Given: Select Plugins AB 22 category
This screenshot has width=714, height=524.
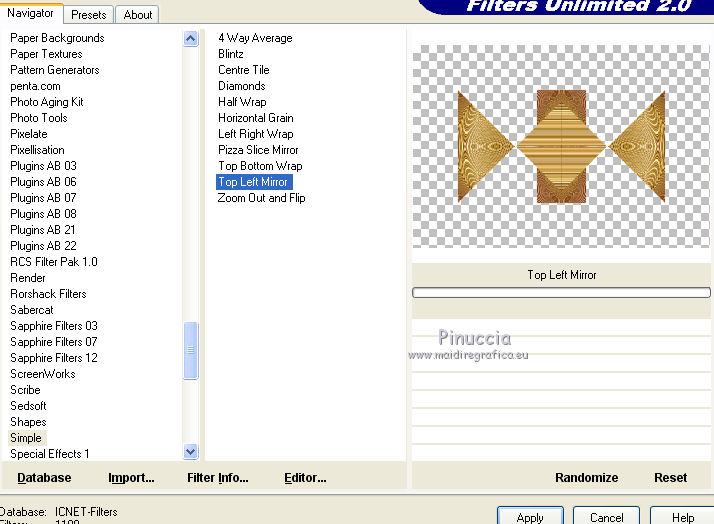Looking at the screenshot, I should [x=43, y=246].
